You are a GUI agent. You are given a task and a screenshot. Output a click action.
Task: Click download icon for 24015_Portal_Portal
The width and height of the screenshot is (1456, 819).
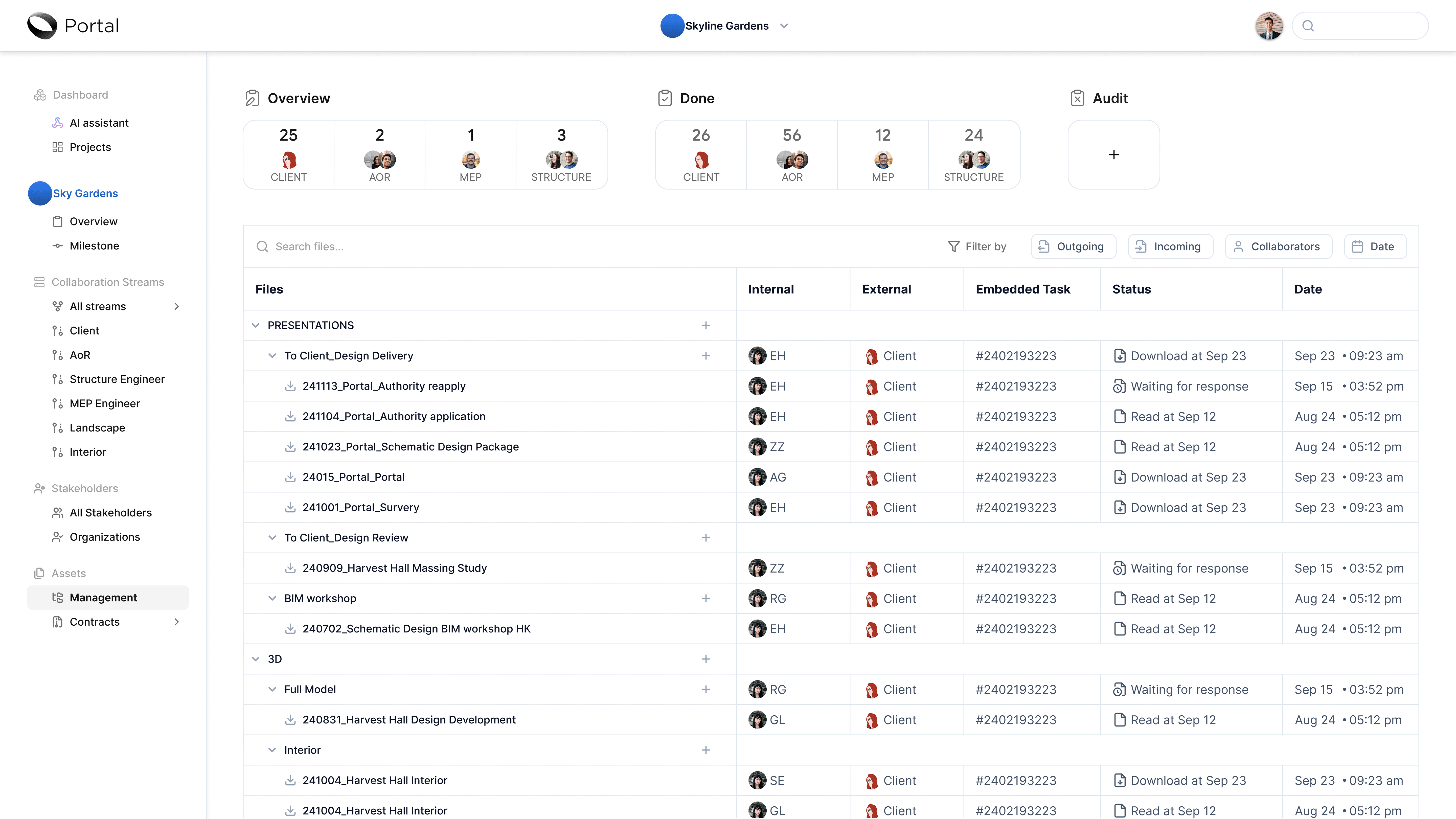pos(290,477)
